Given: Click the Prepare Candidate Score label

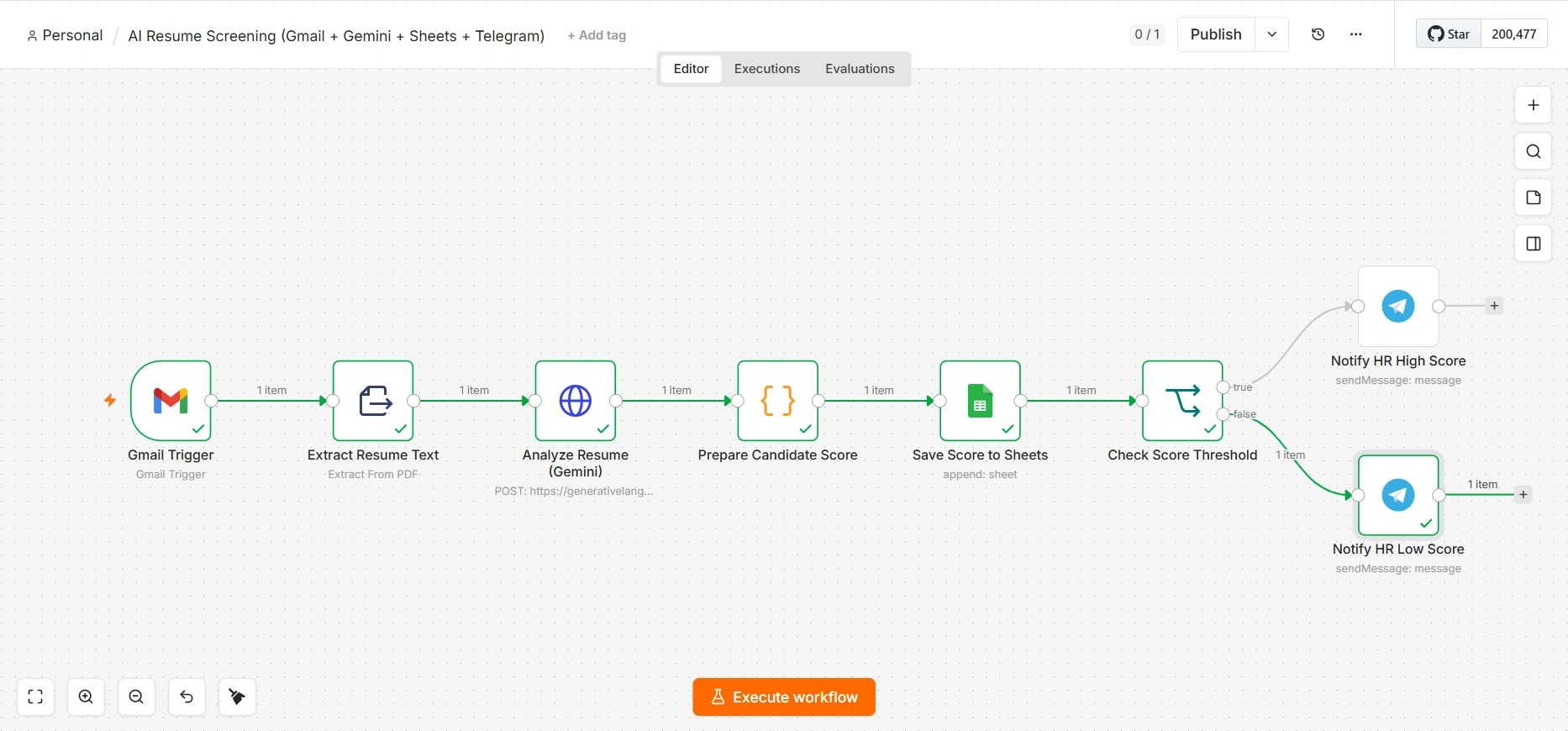Looking at the screenshot, I should coord(777,455).
